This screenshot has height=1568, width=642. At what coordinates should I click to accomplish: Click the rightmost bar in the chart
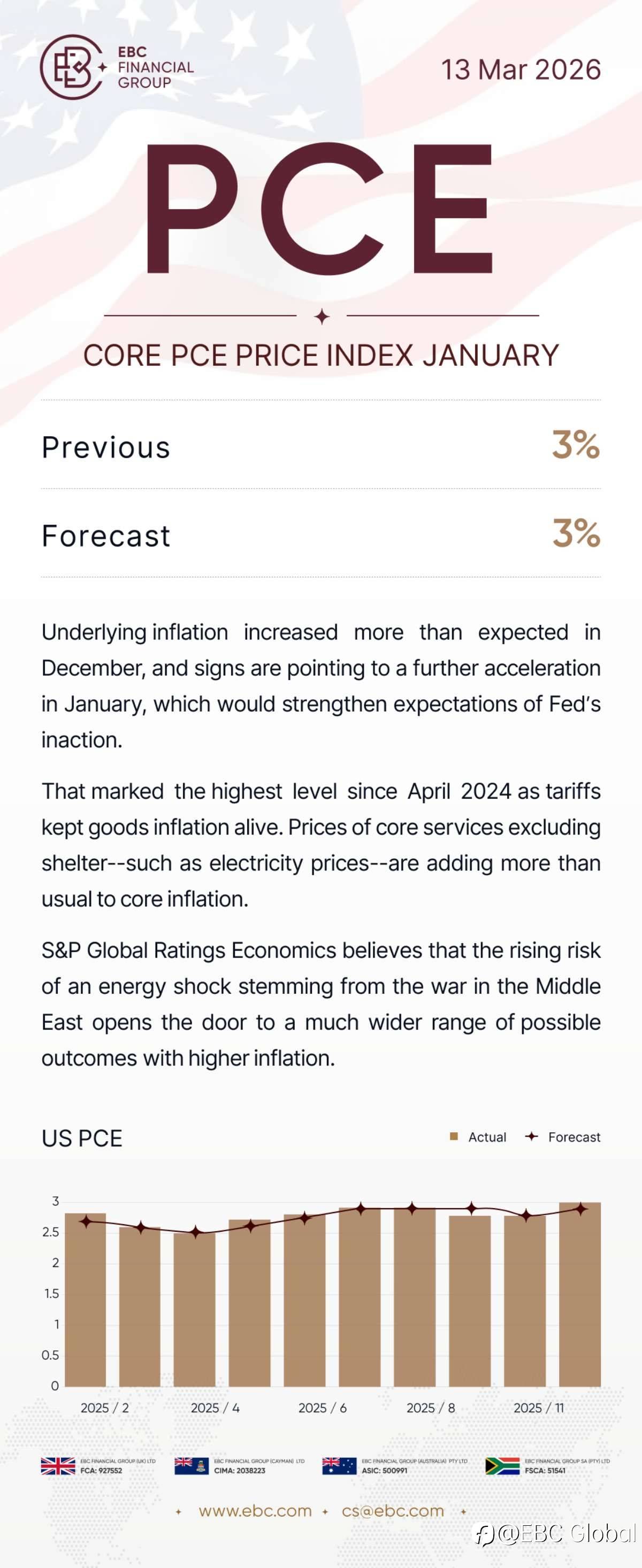[x=580, y=1296]
